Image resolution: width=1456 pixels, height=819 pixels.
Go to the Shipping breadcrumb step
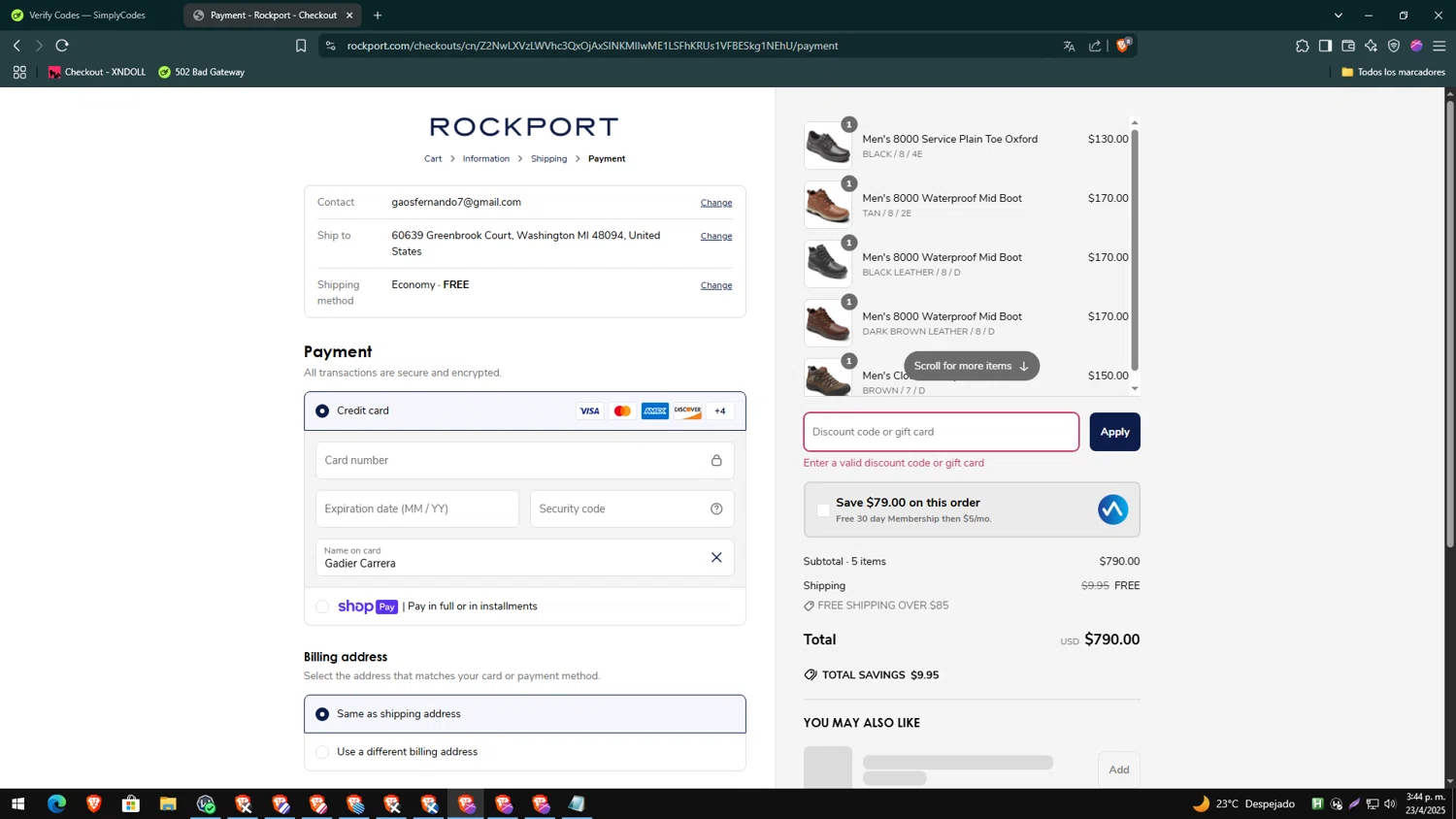coord(549,159)
